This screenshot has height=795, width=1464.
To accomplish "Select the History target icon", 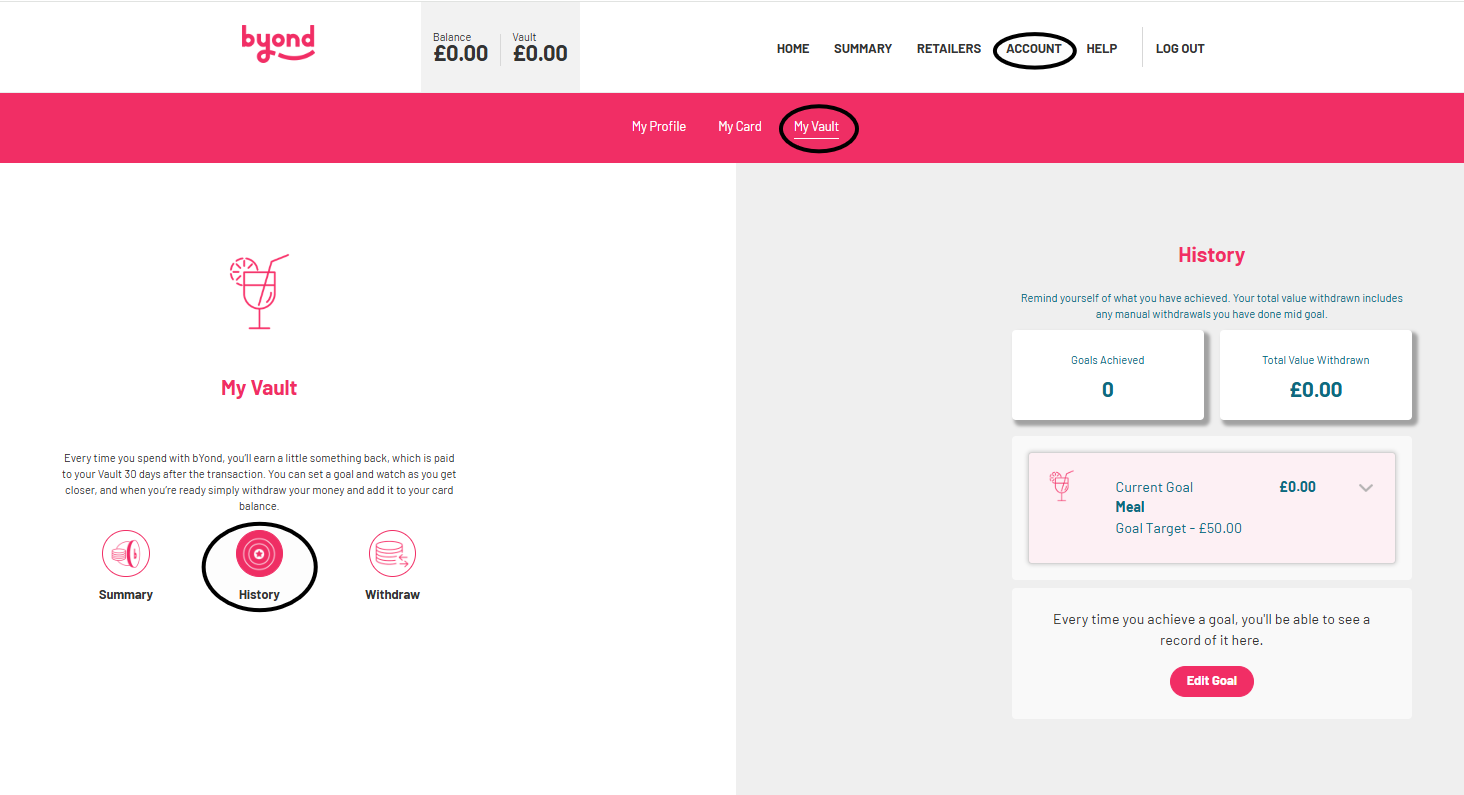I will pyautogui.click(x=259, y=553).
